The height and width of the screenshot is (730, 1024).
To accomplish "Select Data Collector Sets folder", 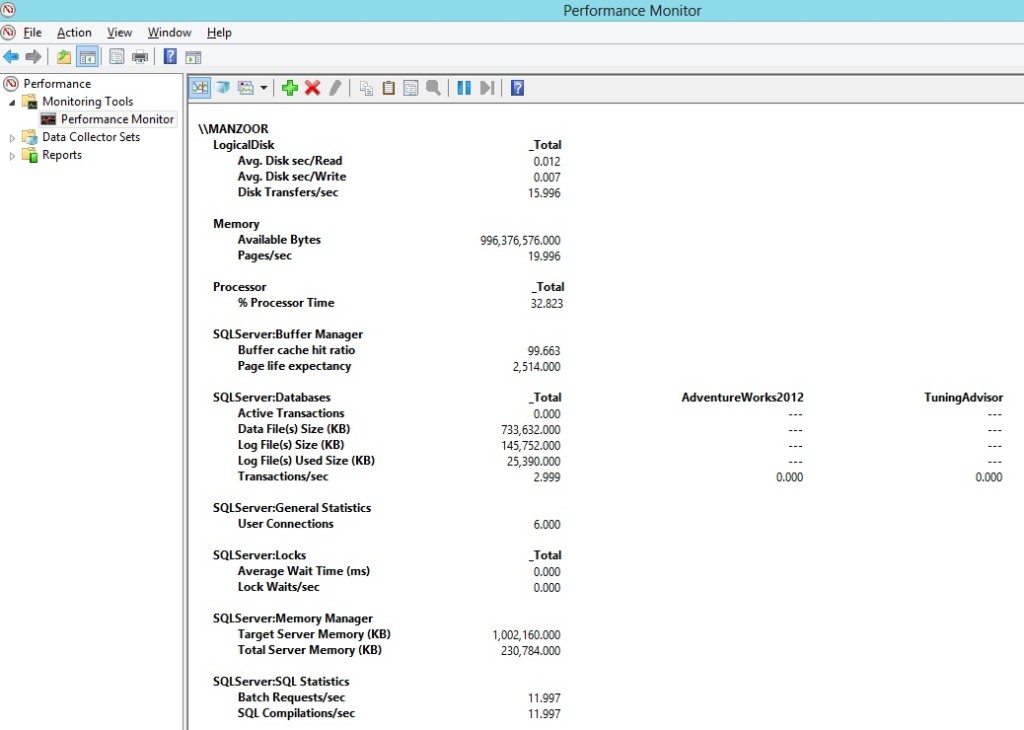I will tap(91, 137).
